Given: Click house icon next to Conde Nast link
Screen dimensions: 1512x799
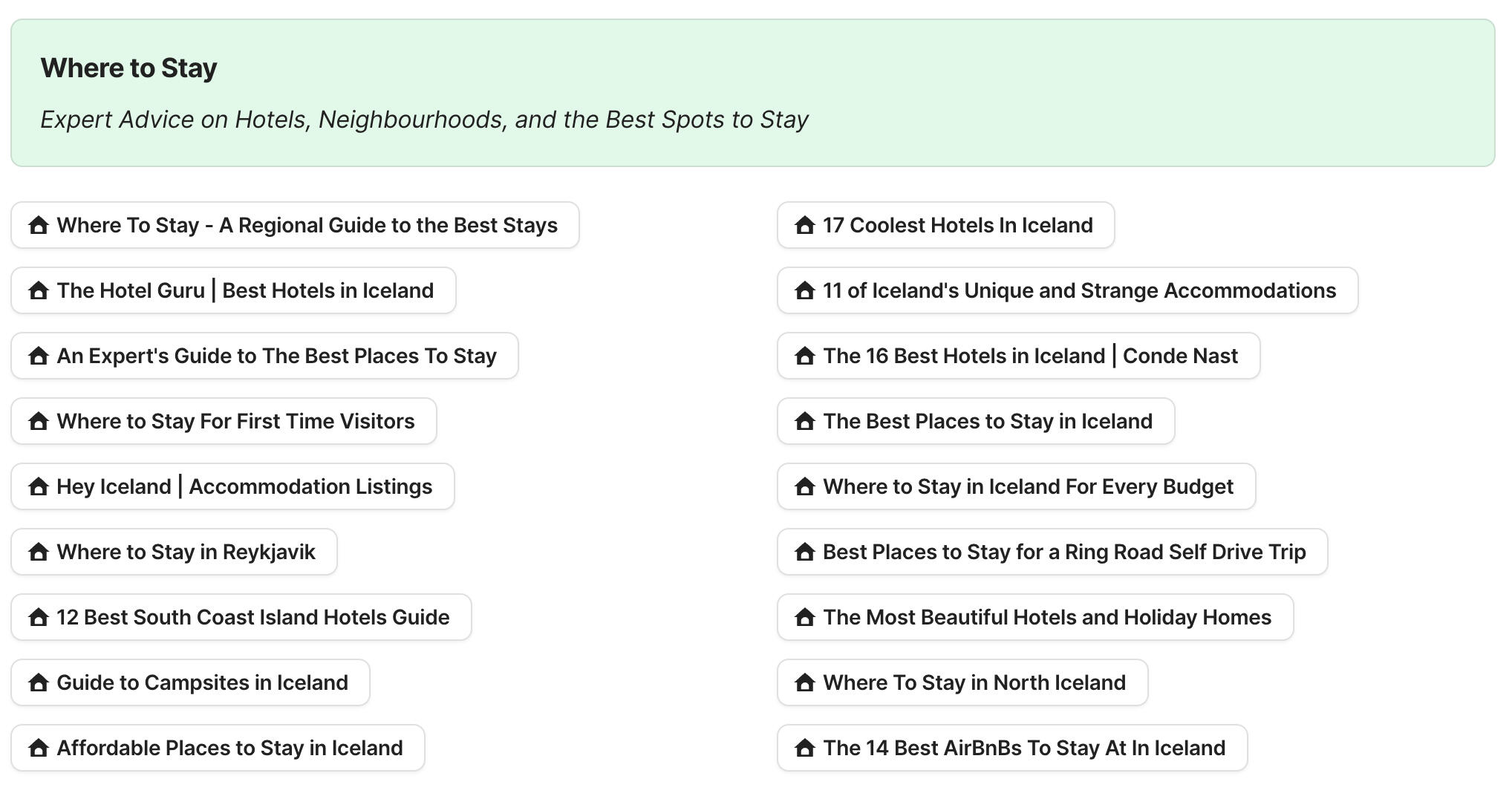Looking at the screenshot, I should click(x=804, y=356).
